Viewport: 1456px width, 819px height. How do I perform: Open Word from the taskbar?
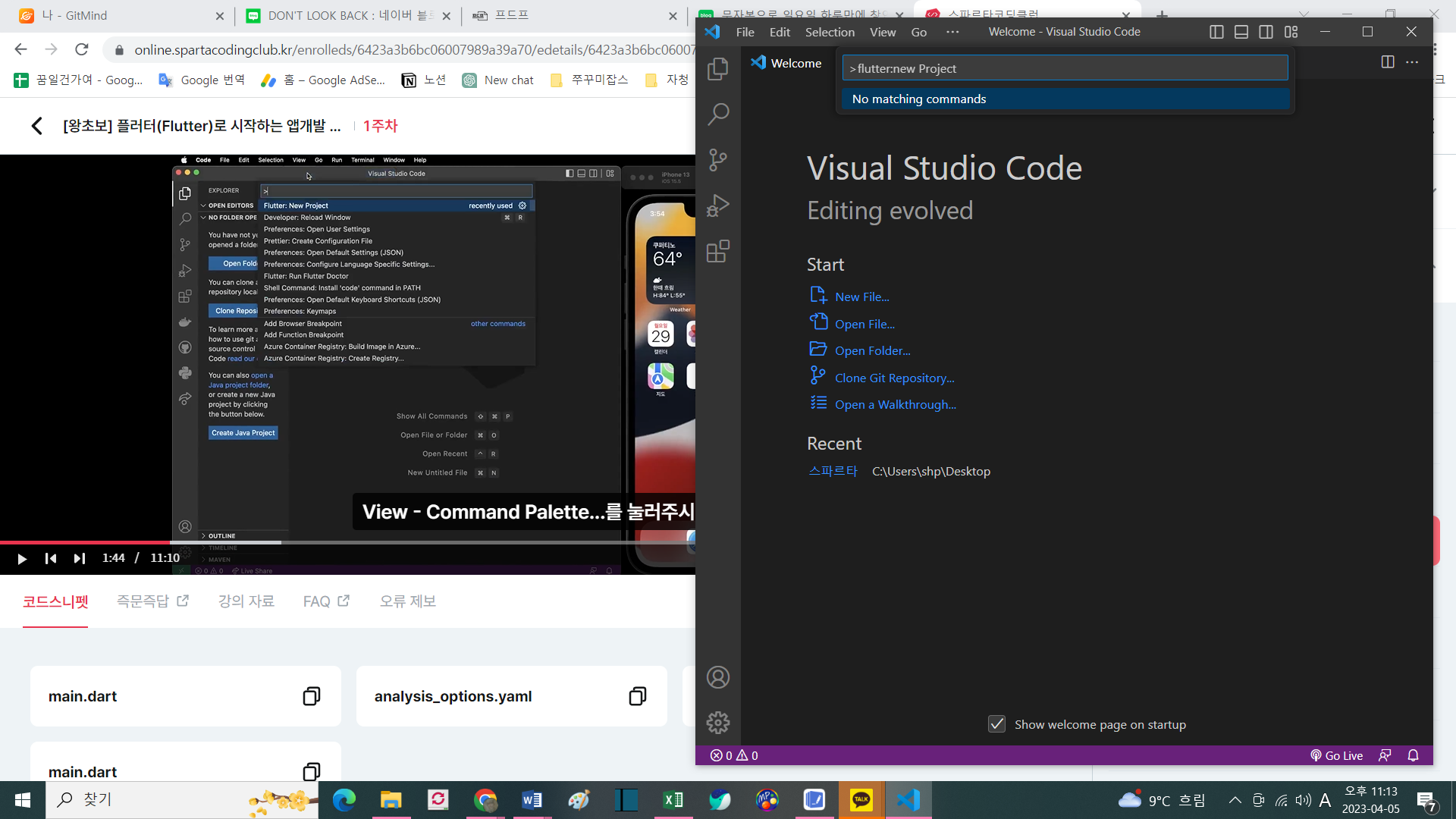(532, 800)
